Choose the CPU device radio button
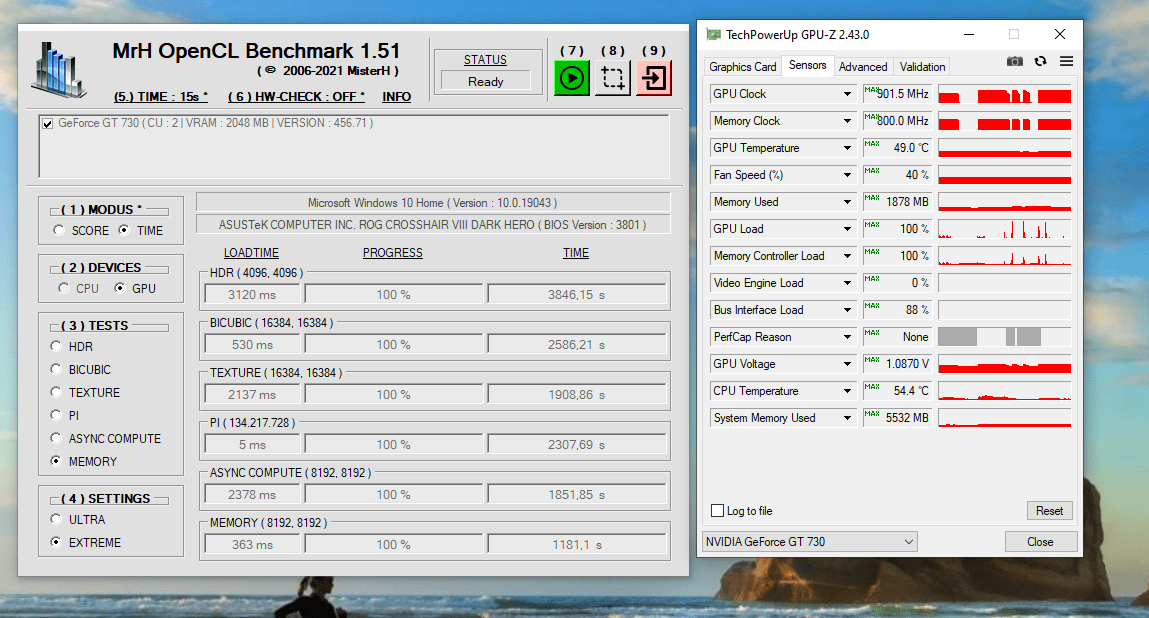This screenshot has height=618, width=1149. pyautogui.click(x=64, y=288)
